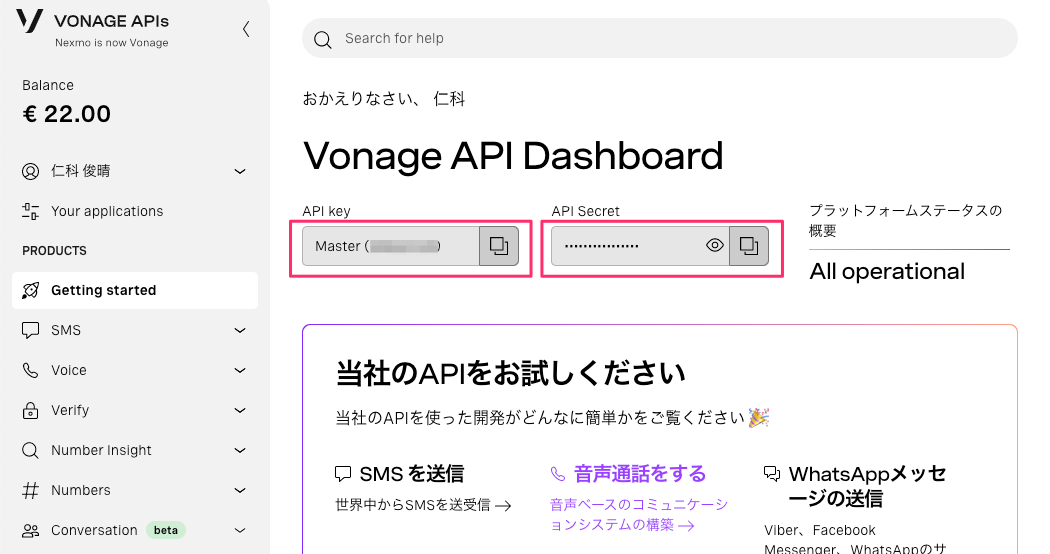This screenshot has height=554, width=1050.
Task: Open 音声ベースのコミュニケーションシステムの構築 link
Action: [x=638, y=514]
